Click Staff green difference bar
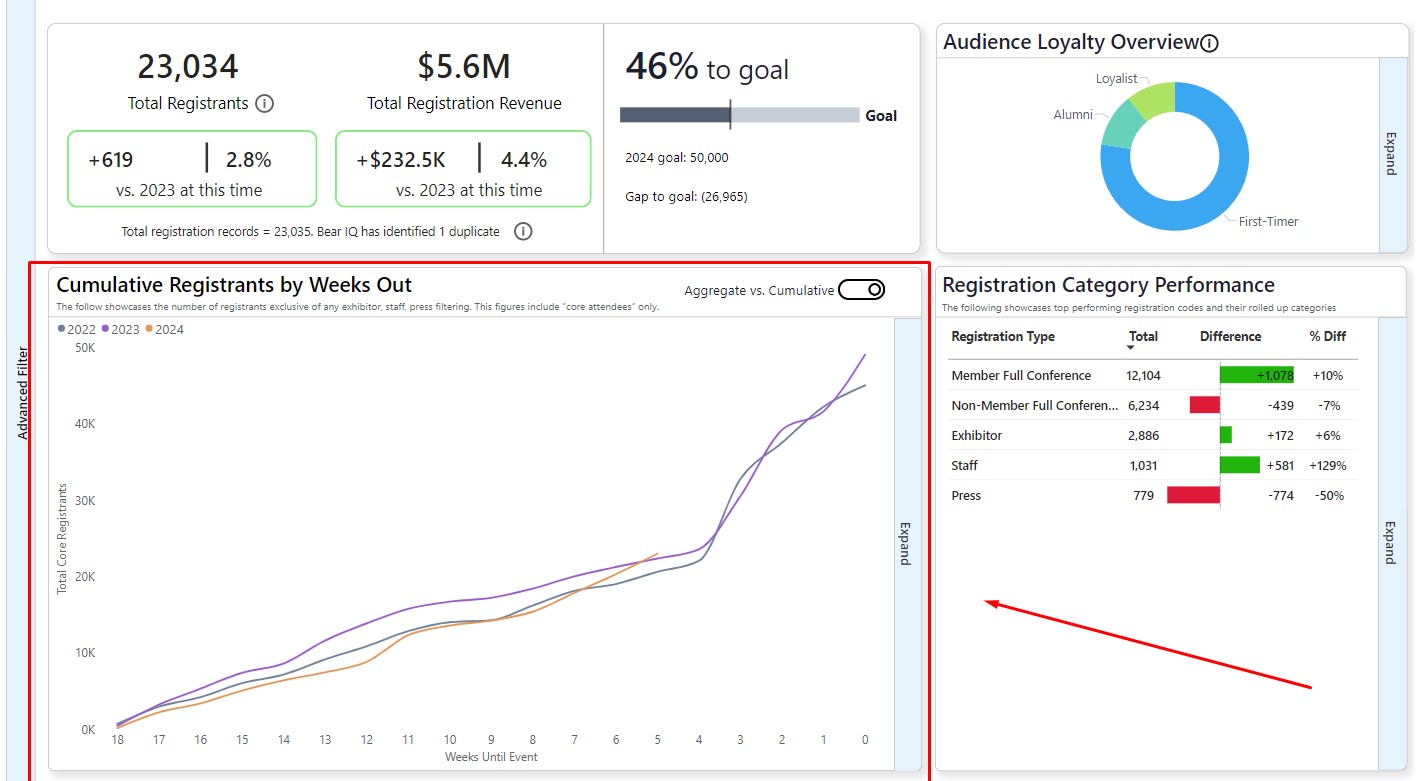This screenshot has height=781, width=1423. coord(1239,465)
